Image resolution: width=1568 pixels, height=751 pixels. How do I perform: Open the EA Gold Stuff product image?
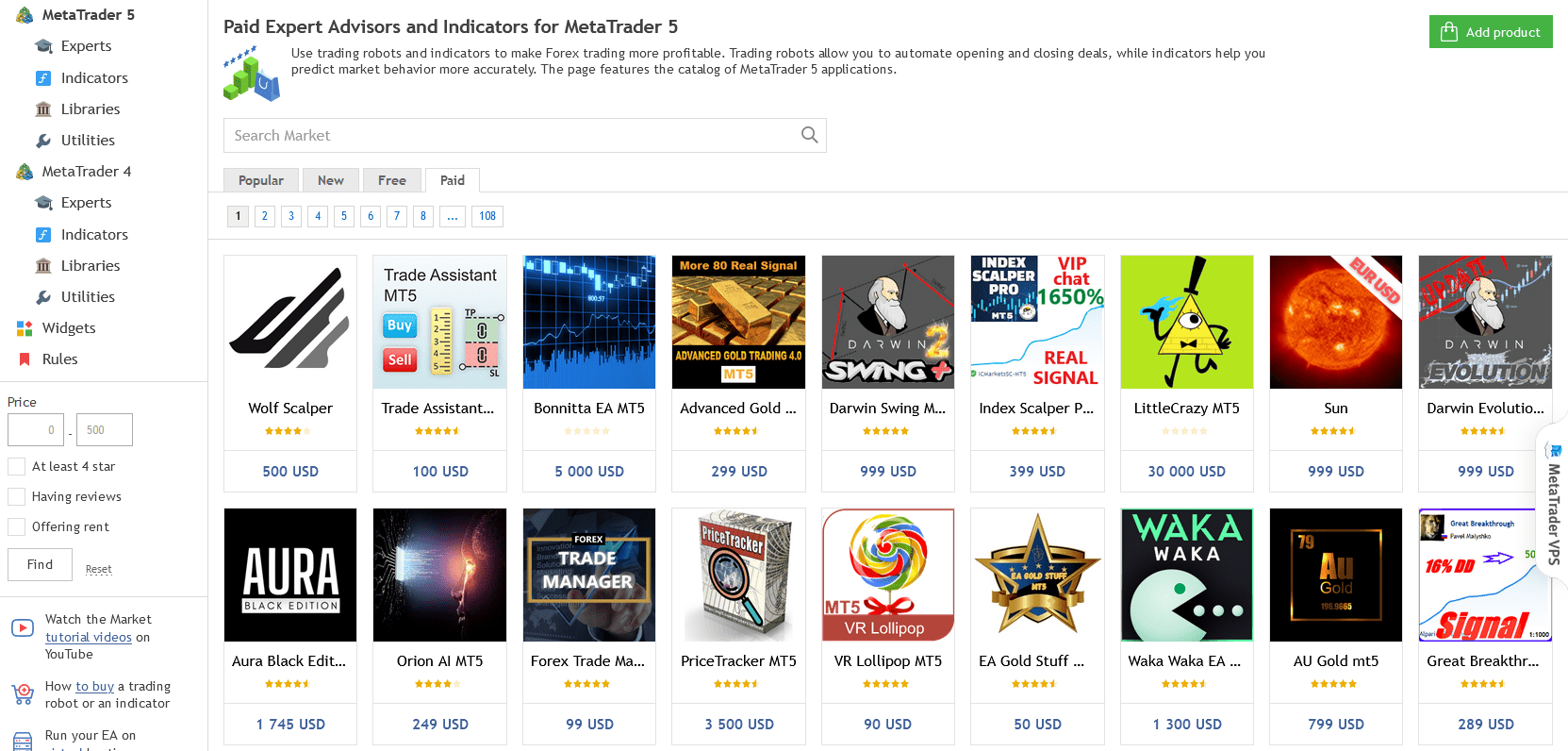click(1037, 575)
